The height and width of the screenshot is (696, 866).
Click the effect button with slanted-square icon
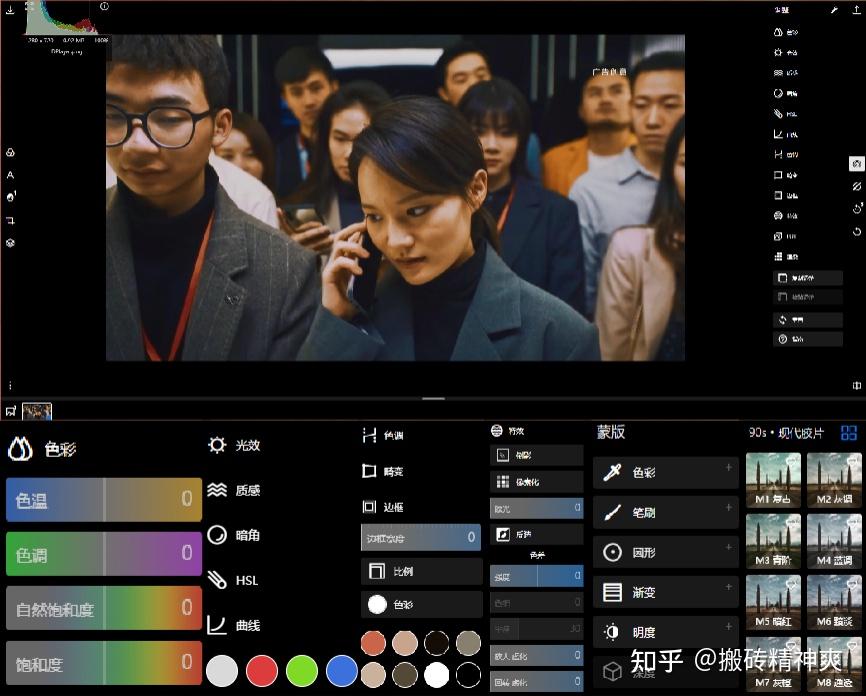tap(536, 534)
